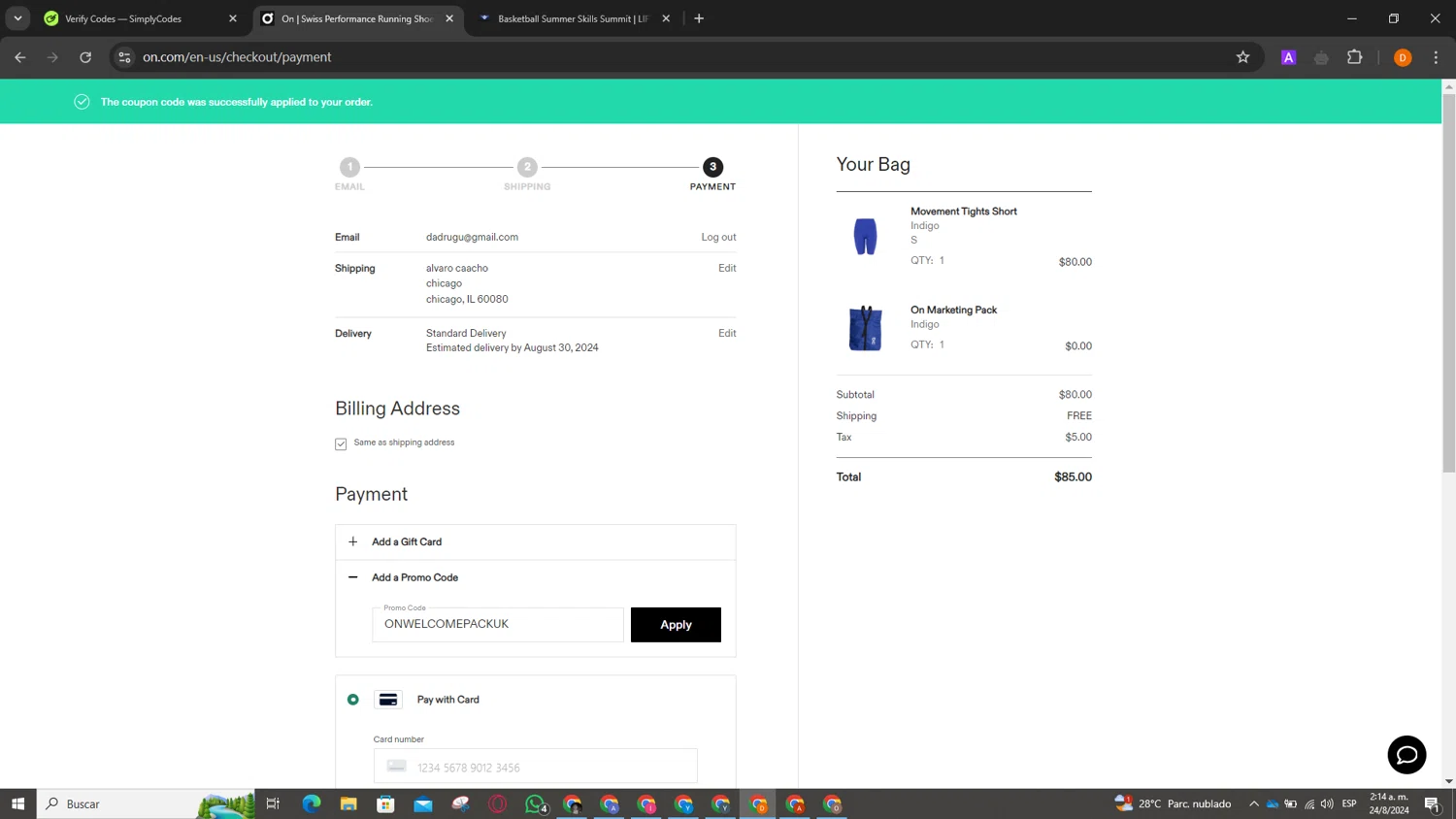Click the Card number field
1456x819 pixels.
click(x=535, y=767)
